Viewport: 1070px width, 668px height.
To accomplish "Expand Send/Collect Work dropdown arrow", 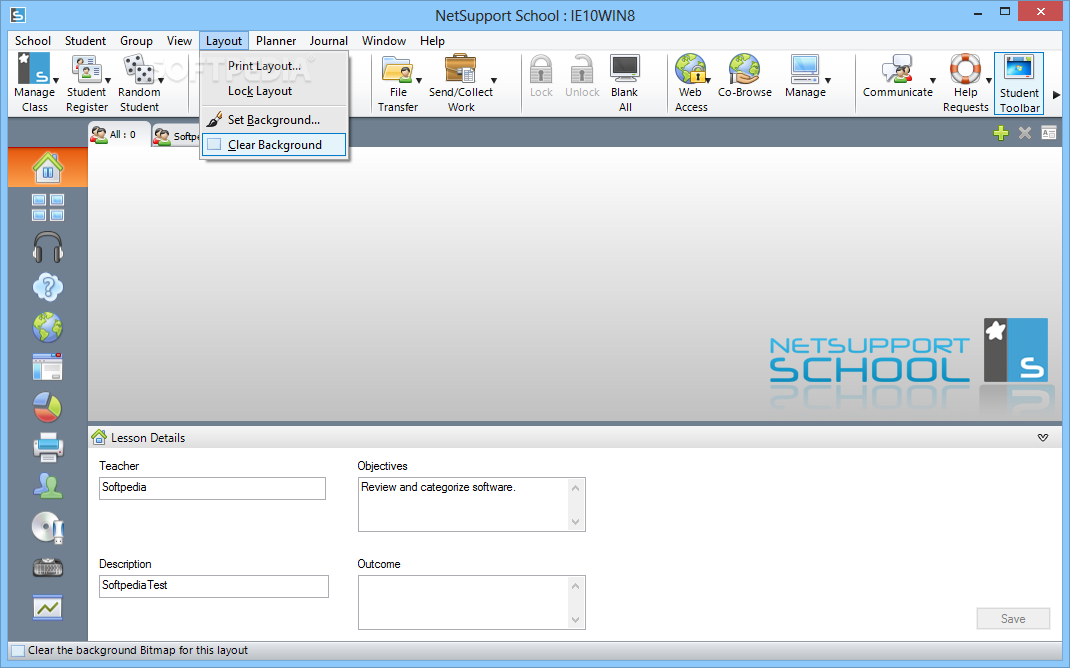I will tap(494, 81).
